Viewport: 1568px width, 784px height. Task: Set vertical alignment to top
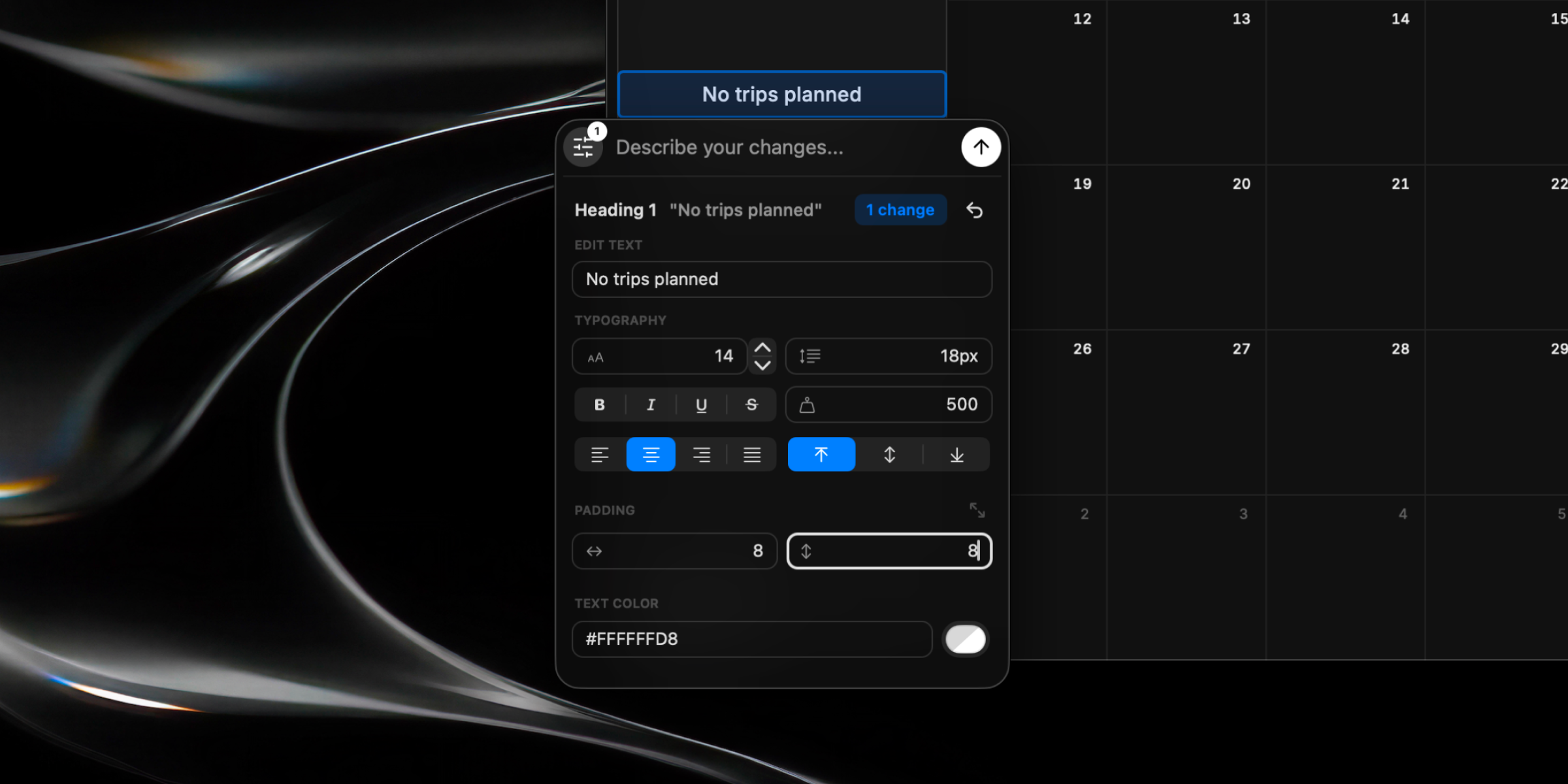coord(821,455)
